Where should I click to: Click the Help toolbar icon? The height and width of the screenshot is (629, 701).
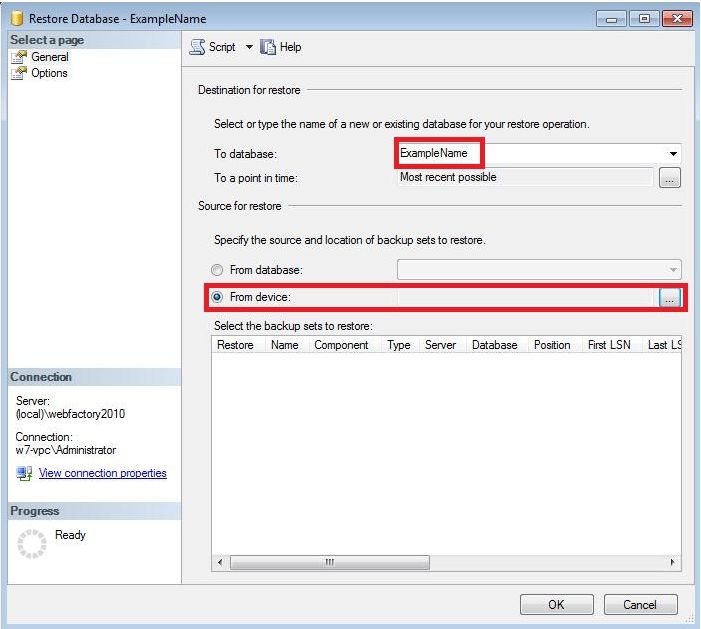pos(268,47)
